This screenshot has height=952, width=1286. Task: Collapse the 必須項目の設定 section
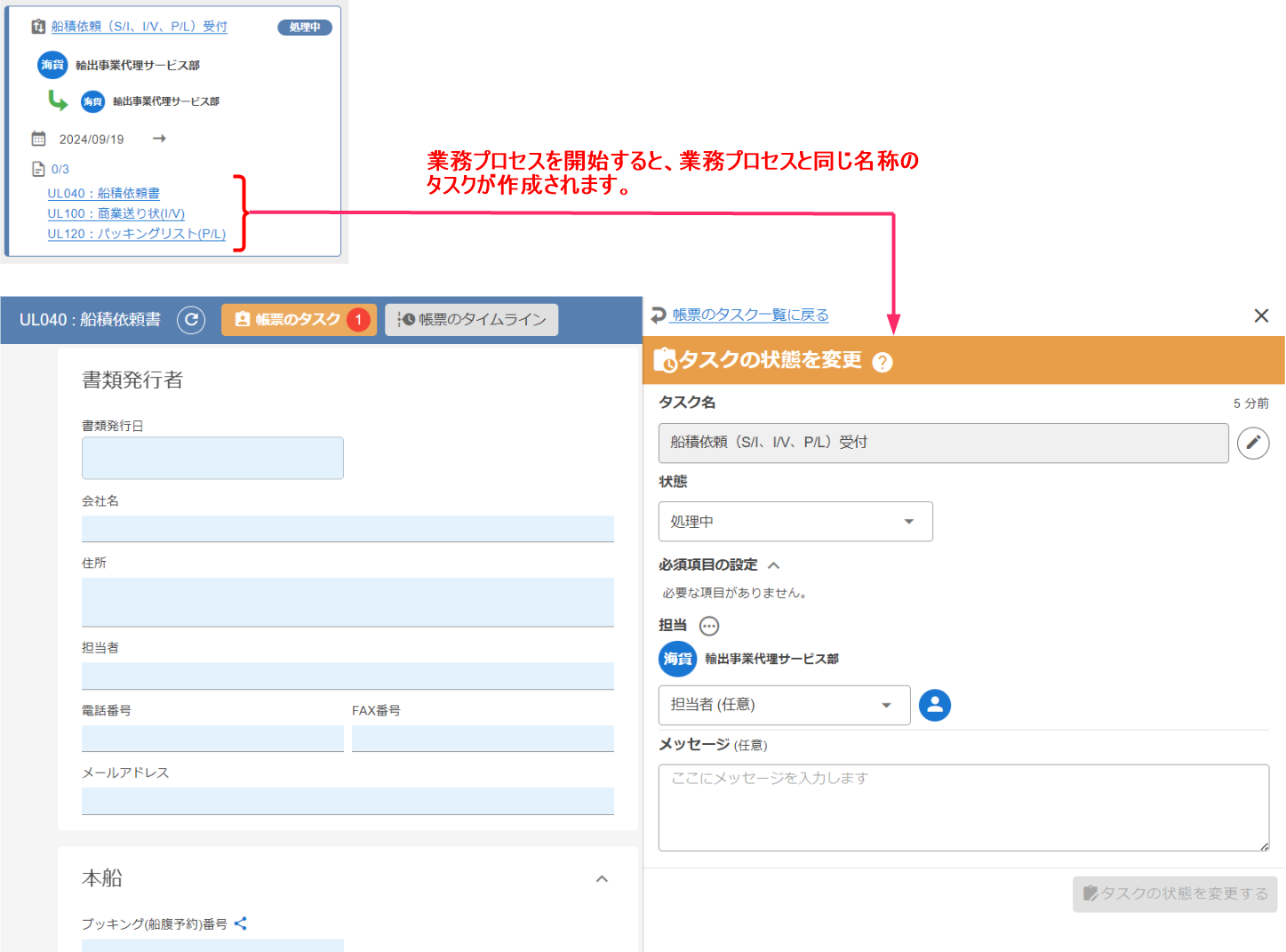point(773,565)
